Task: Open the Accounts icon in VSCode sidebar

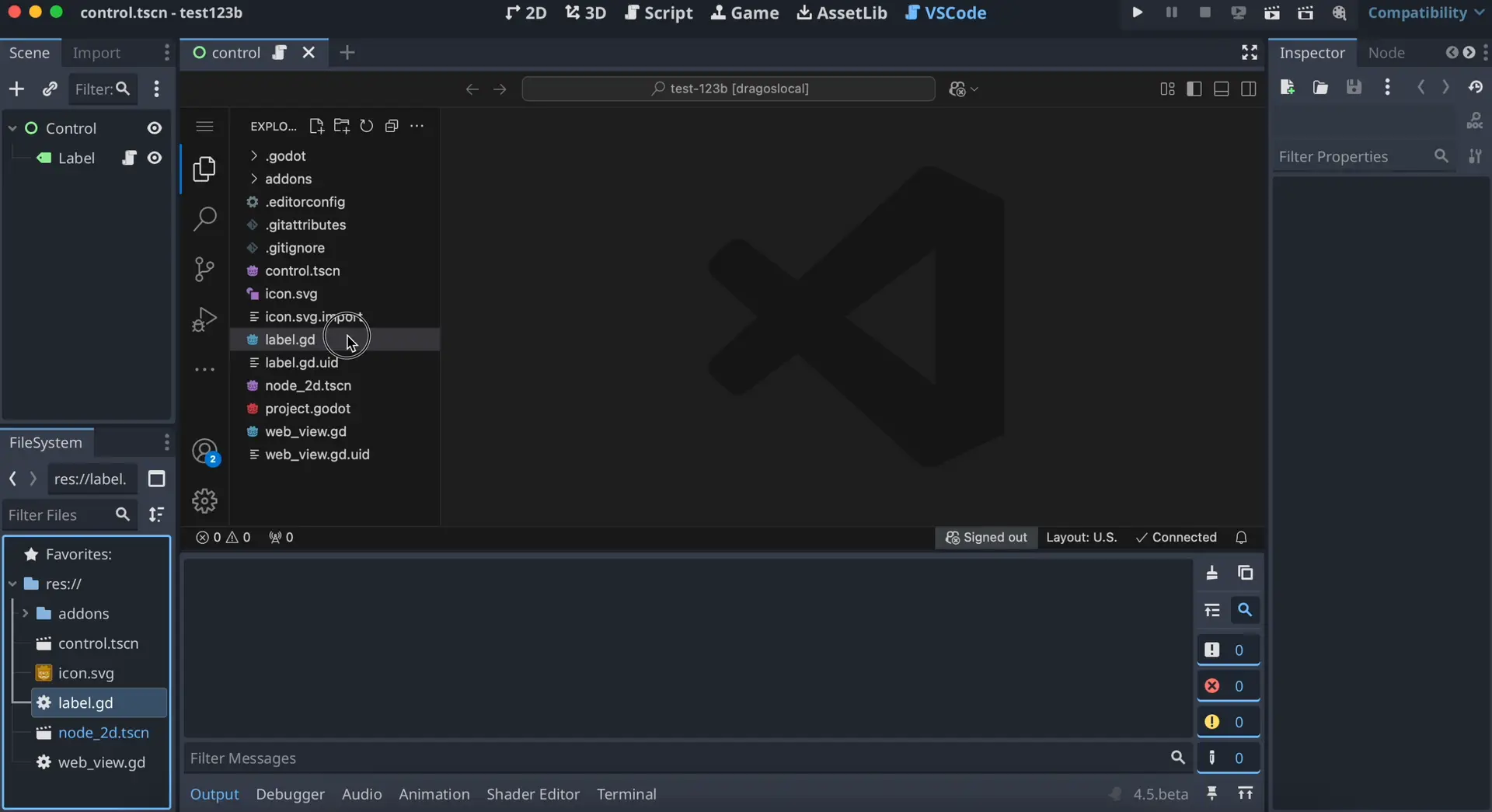Action: (204, 451)
